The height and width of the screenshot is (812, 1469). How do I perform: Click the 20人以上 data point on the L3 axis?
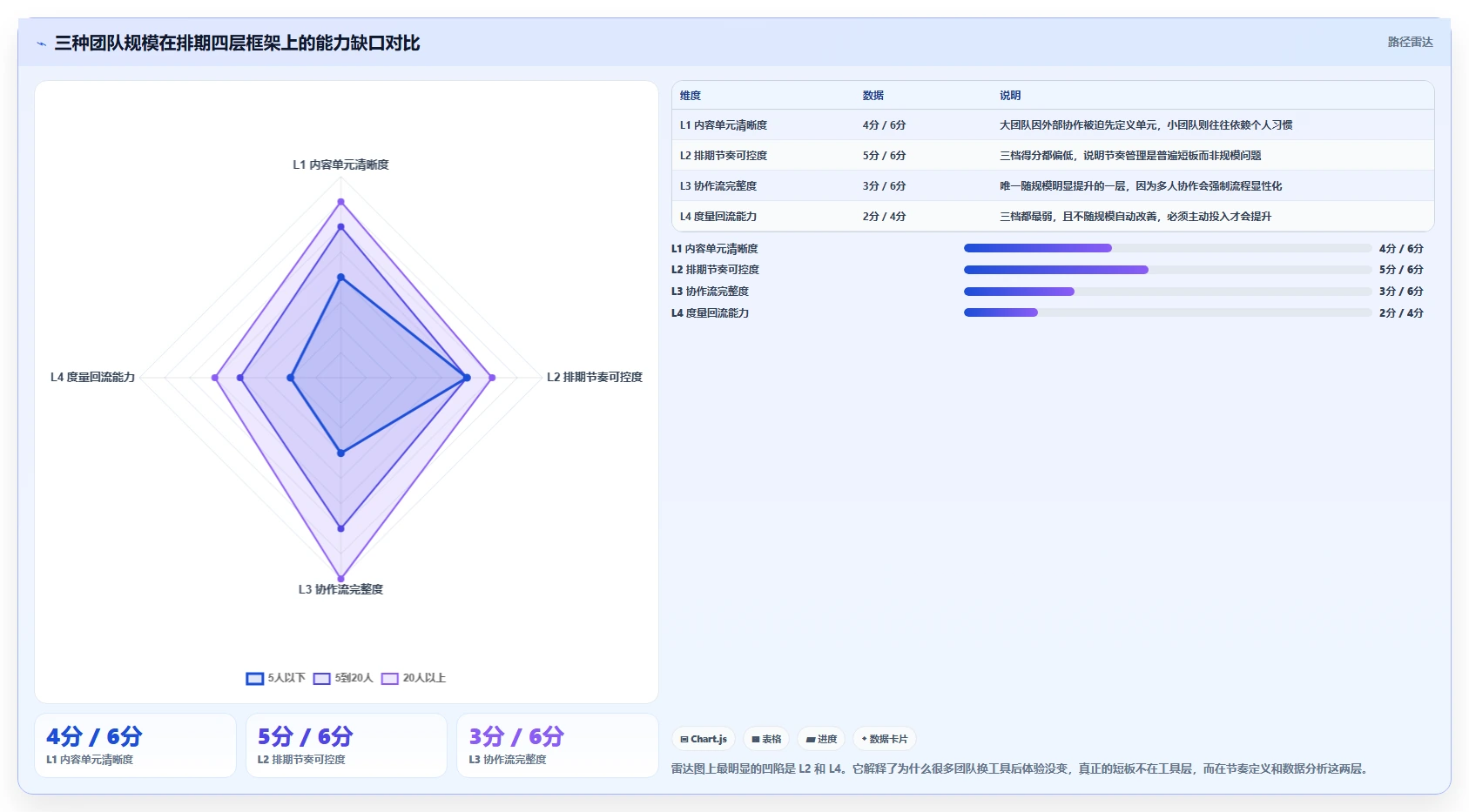pos(340,579)
